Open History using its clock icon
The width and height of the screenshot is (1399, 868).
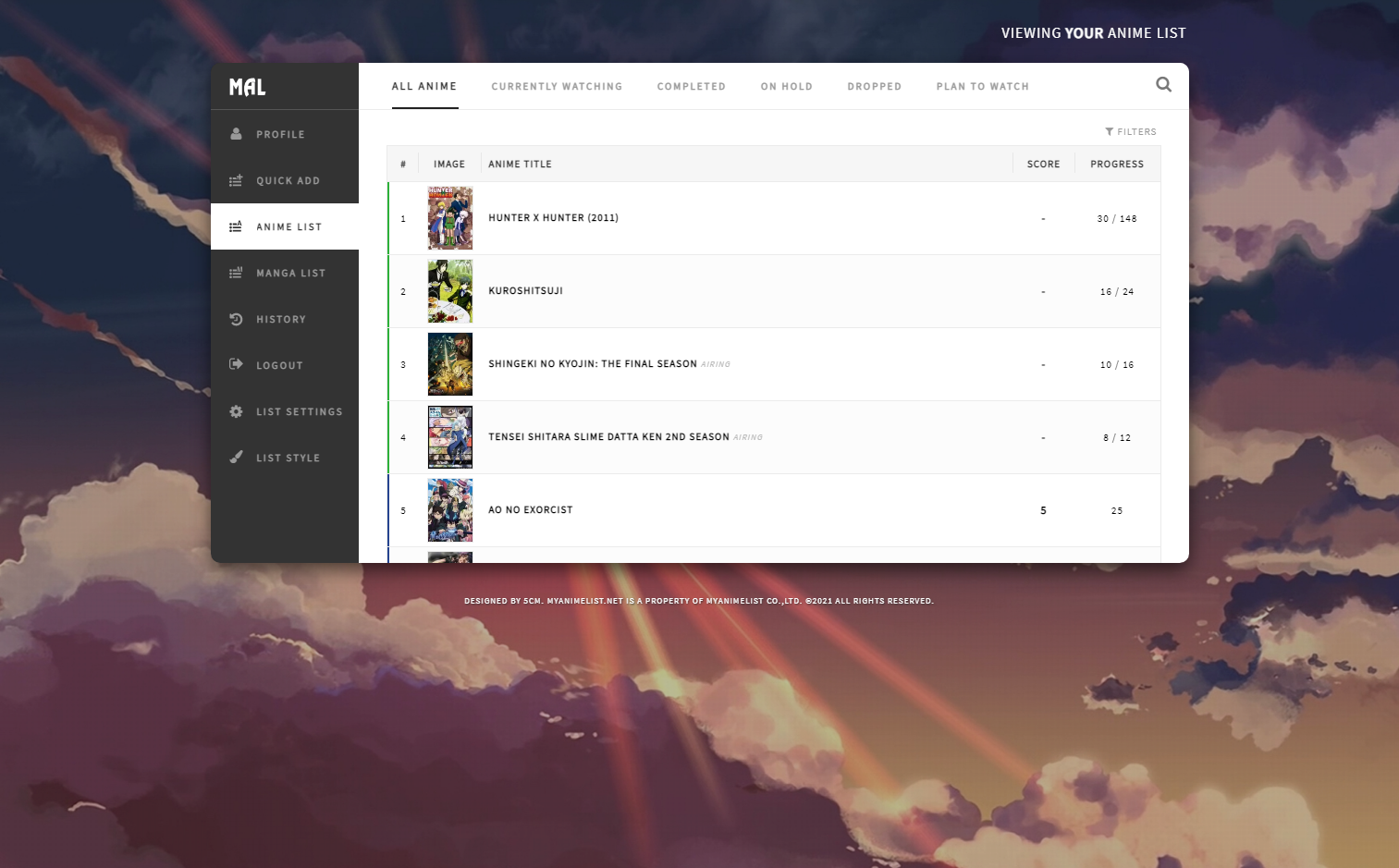(x=237, y=318)
